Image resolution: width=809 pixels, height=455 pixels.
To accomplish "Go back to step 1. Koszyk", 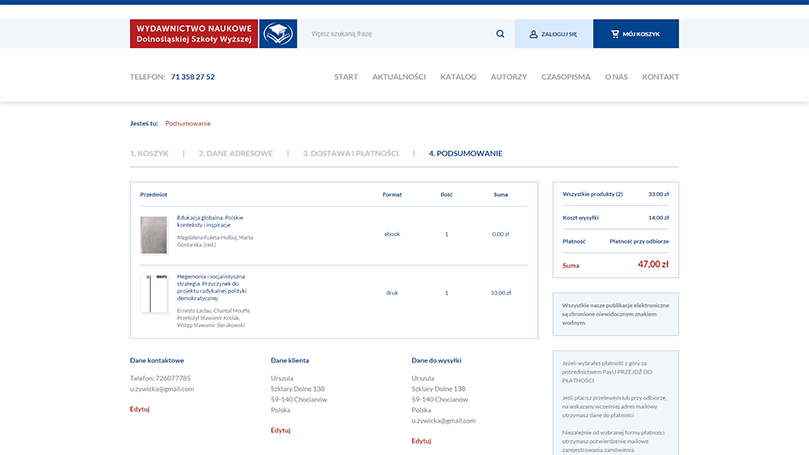I will (149, 153).
